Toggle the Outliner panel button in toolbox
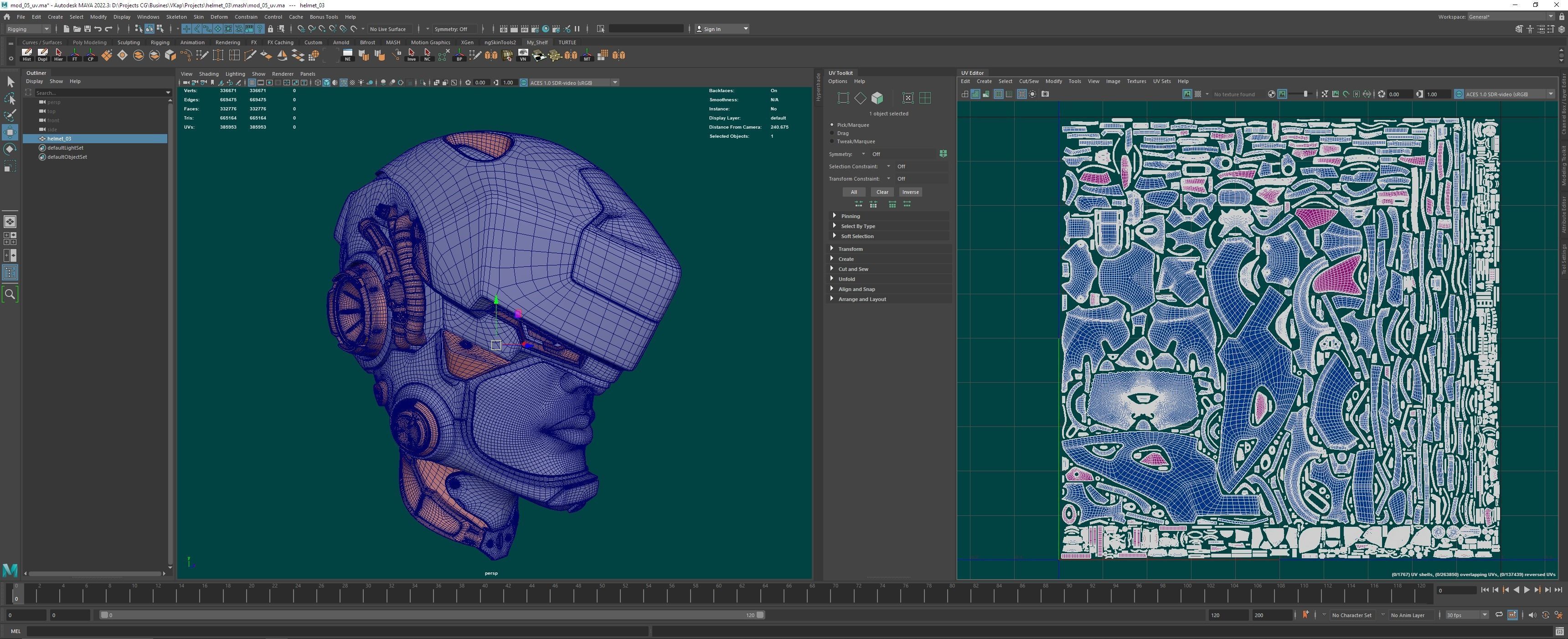The image size is (1568, 639). pyautogui.click(x=10, y=272)
